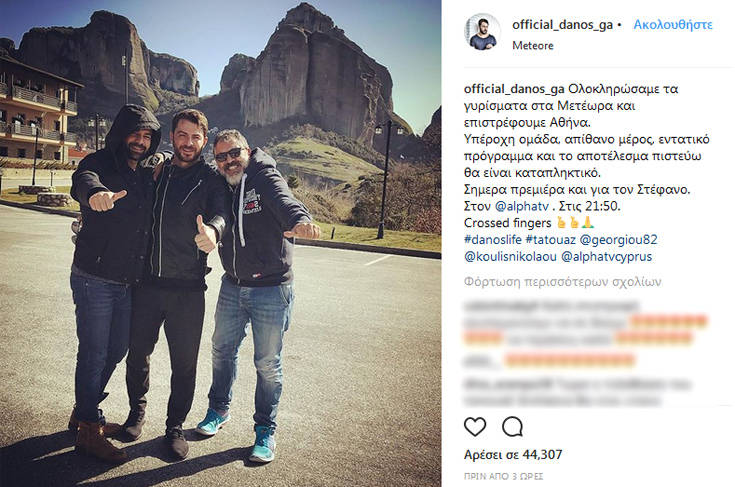Open comments with the speech bubble icon
Viewport: 735px width, 487px height.
[x=512, y=427]
